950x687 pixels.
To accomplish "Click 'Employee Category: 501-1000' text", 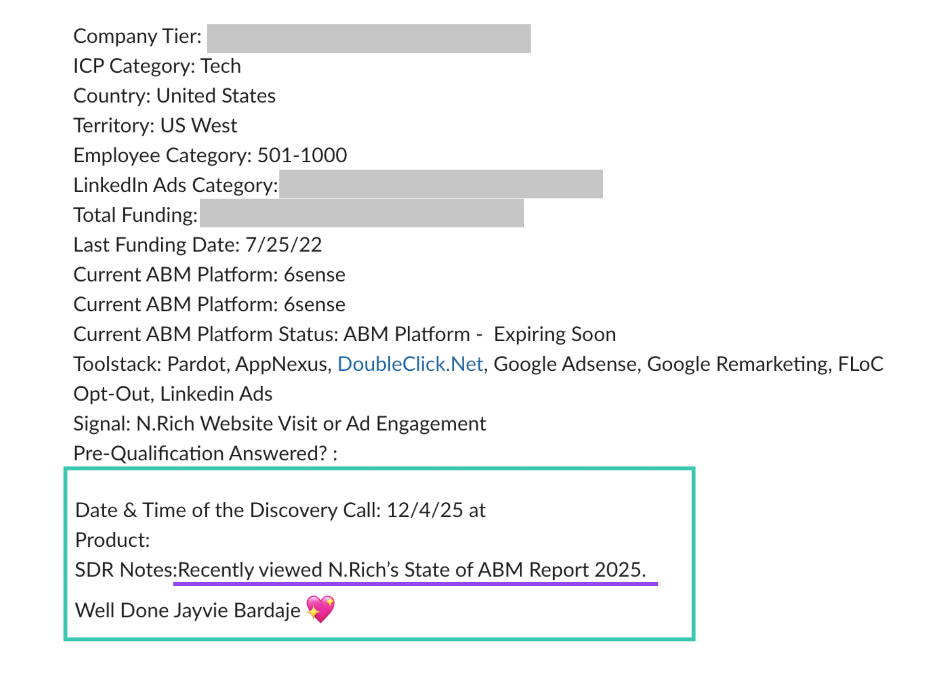I will point(210,156).
